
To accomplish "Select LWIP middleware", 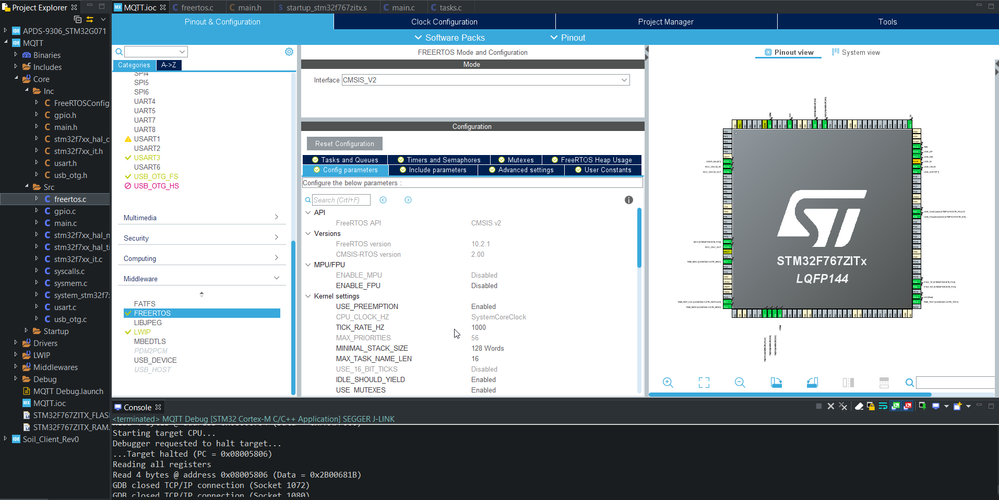I will [143, 332].
